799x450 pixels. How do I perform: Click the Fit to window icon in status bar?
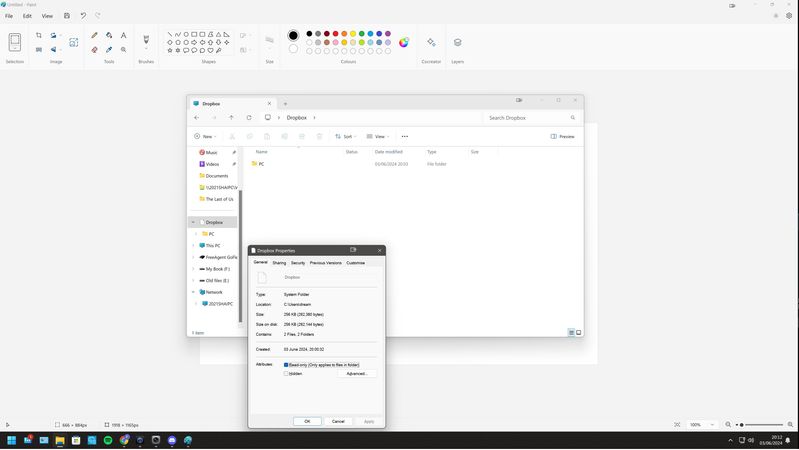677,425
